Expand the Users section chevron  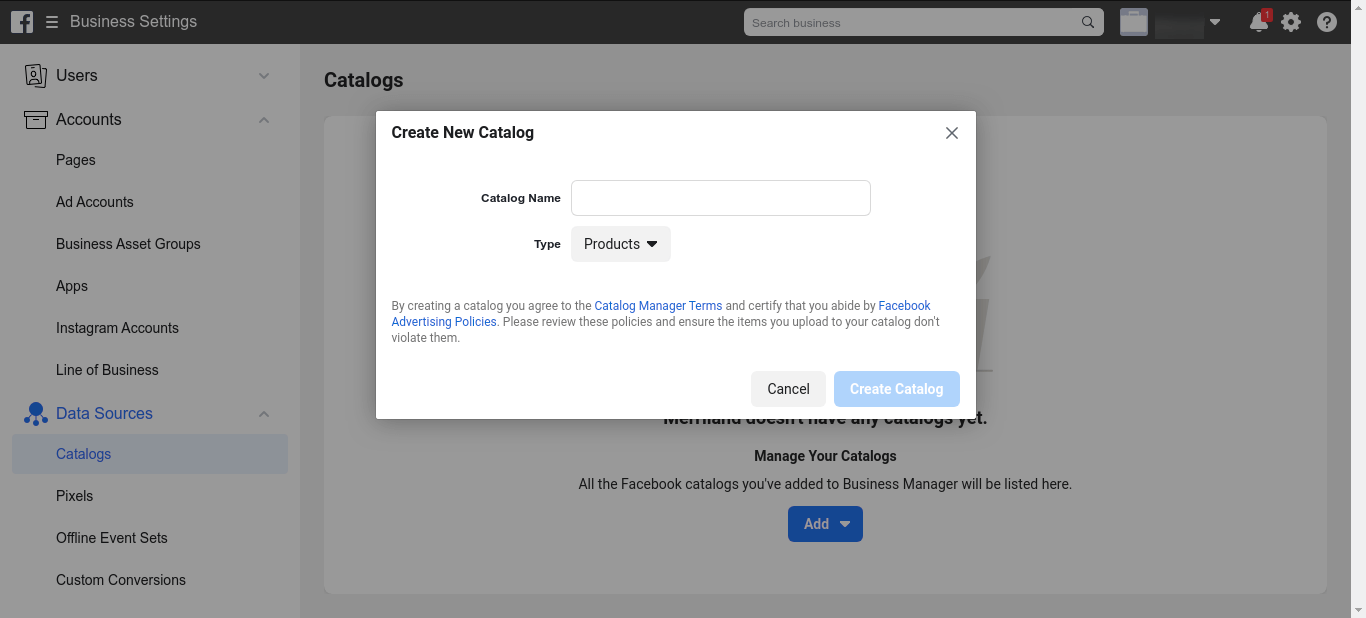264,76
